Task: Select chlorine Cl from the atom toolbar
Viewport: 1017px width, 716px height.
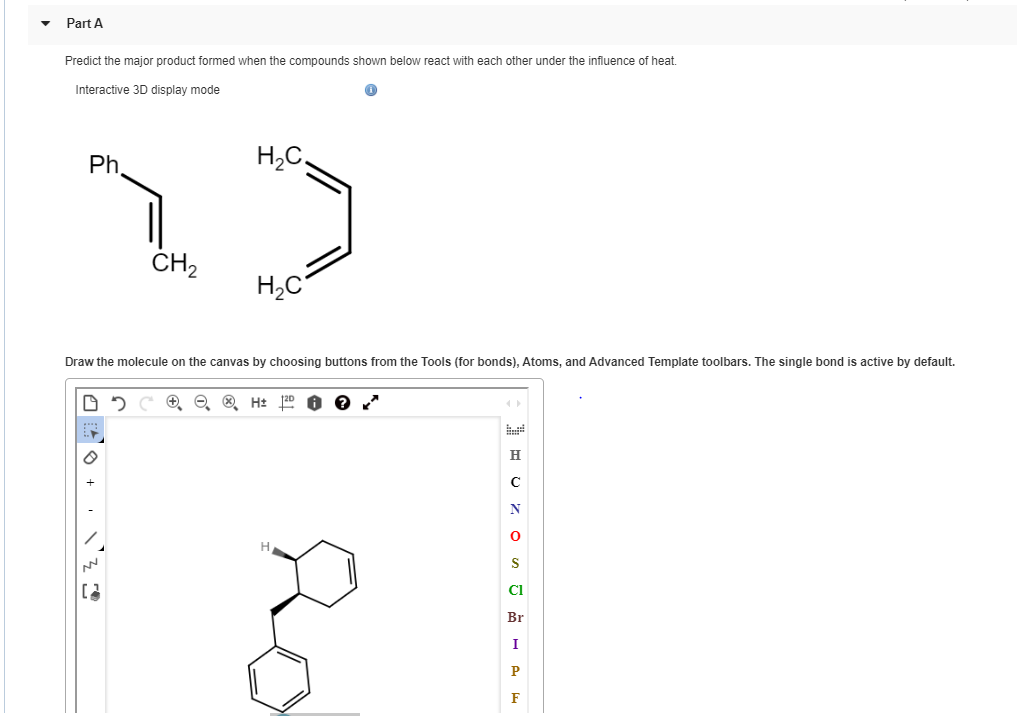Action: [515, 590]
